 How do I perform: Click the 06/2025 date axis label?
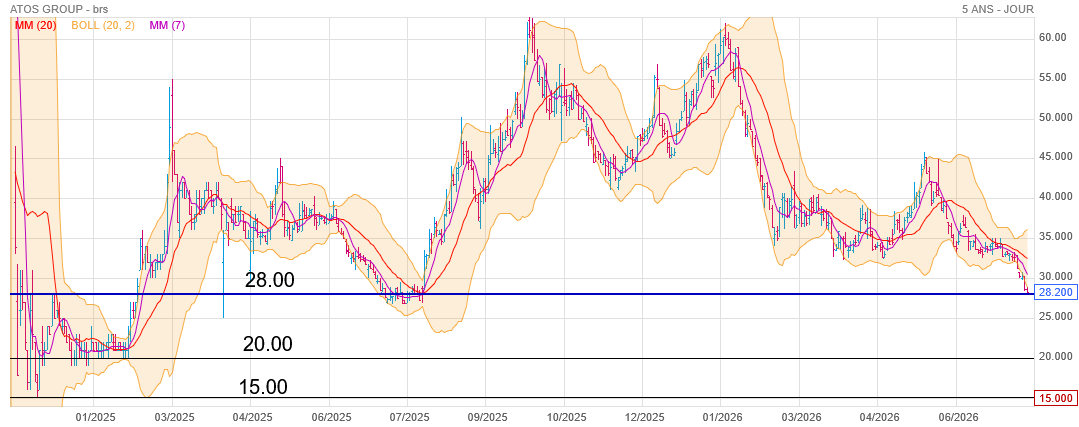[330, 417]
